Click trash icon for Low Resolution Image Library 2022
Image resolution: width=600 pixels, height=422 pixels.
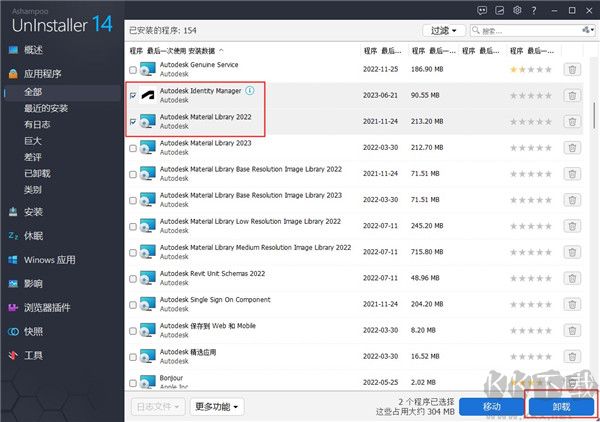[x=572, y=226]
